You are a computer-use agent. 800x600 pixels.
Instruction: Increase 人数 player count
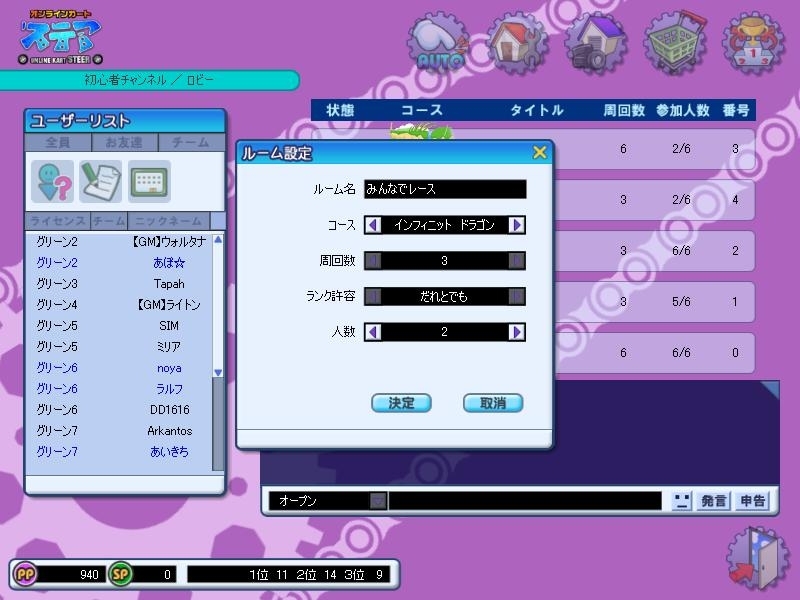click(x=516, y=332)
